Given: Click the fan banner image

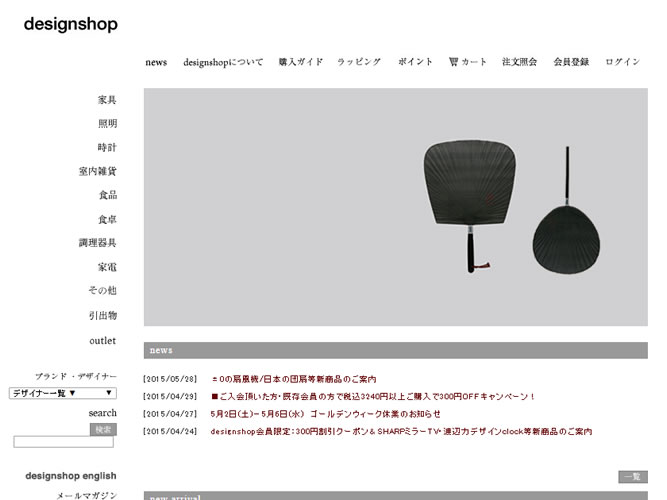Looking at the screenshot, I should [396, 207].
